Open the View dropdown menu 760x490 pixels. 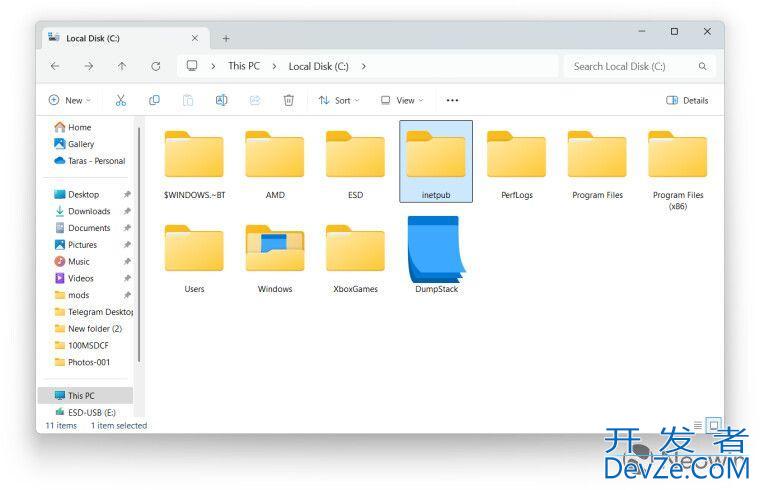tap(401, 100)
